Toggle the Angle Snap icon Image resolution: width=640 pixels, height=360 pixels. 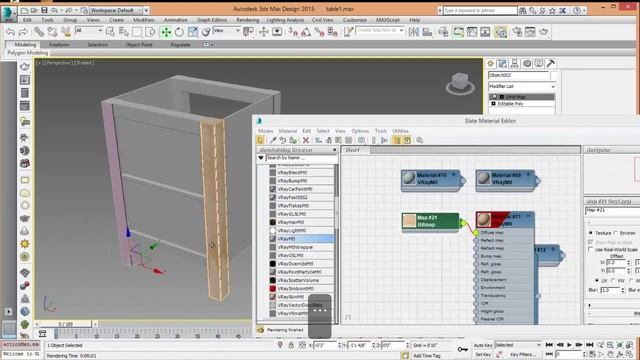point(306,32)
